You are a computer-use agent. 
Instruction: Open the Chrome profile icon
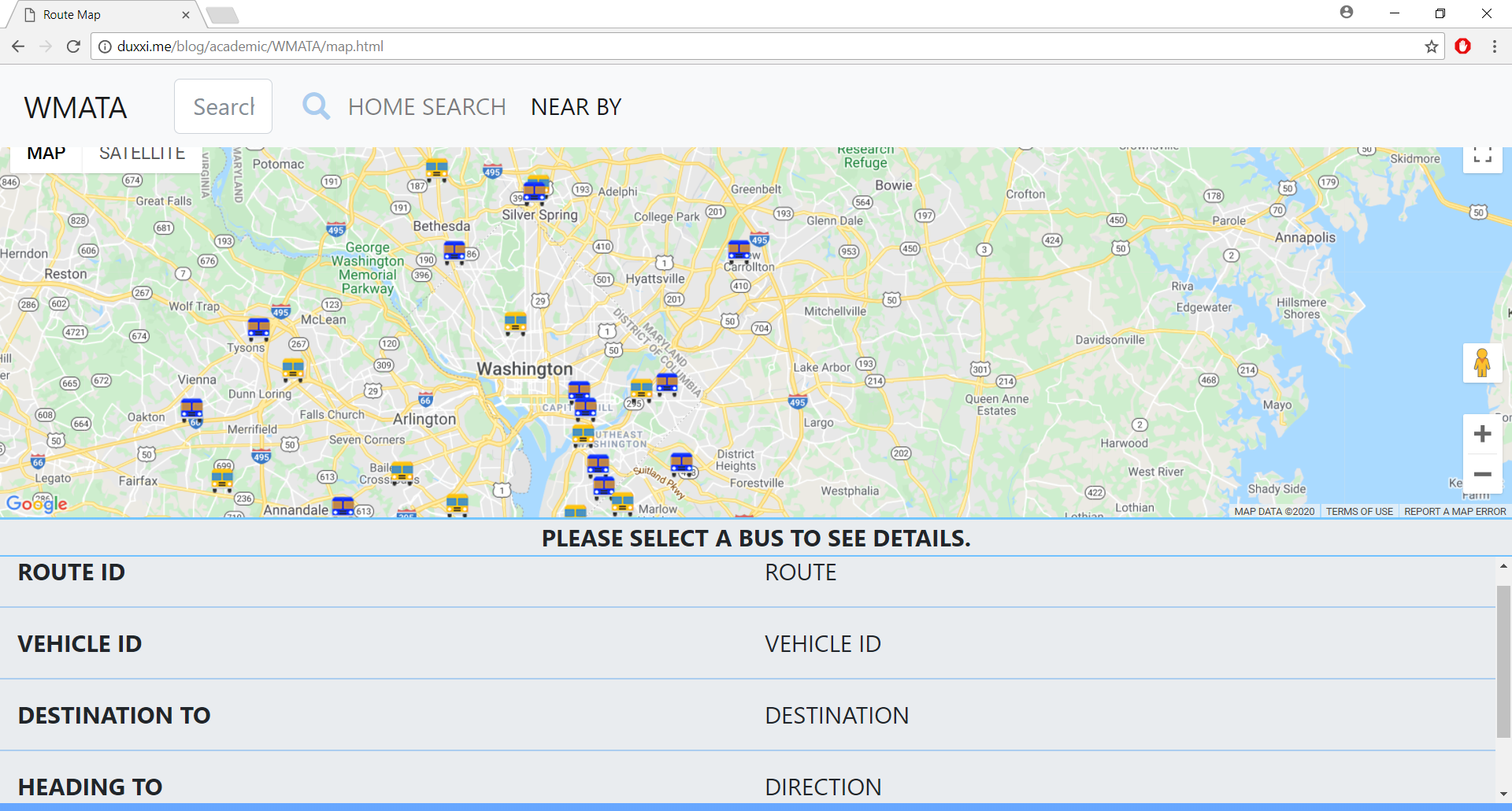point(1346,13)
